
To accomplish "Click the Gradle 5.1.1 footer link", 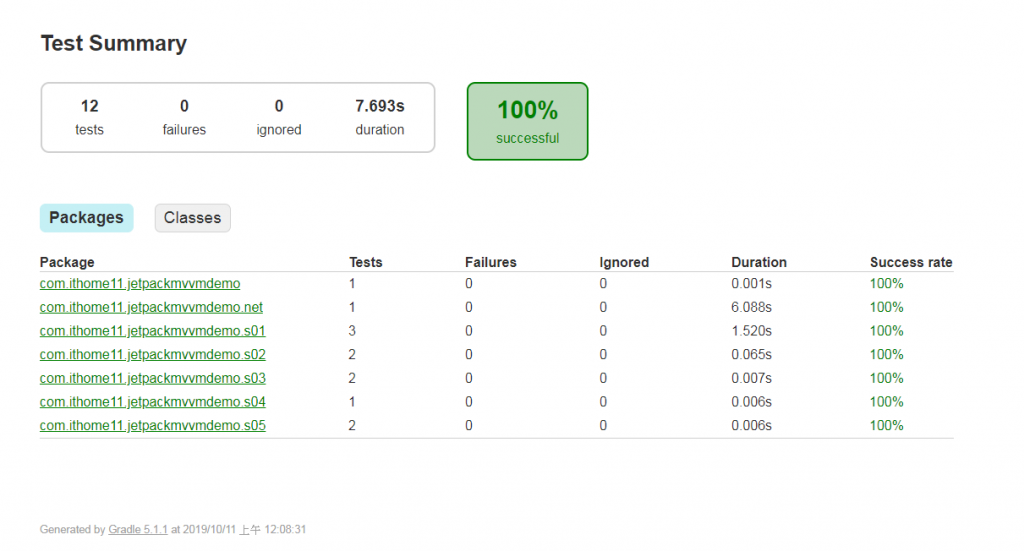I will [138, 530].
